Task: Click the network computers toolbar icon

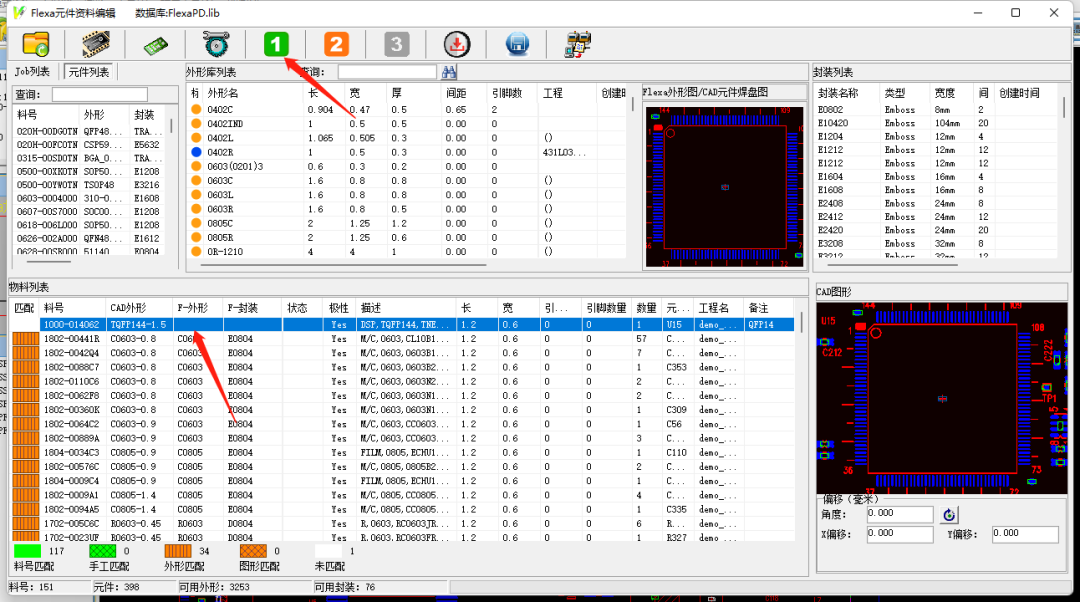Action: tap(577, 44)
